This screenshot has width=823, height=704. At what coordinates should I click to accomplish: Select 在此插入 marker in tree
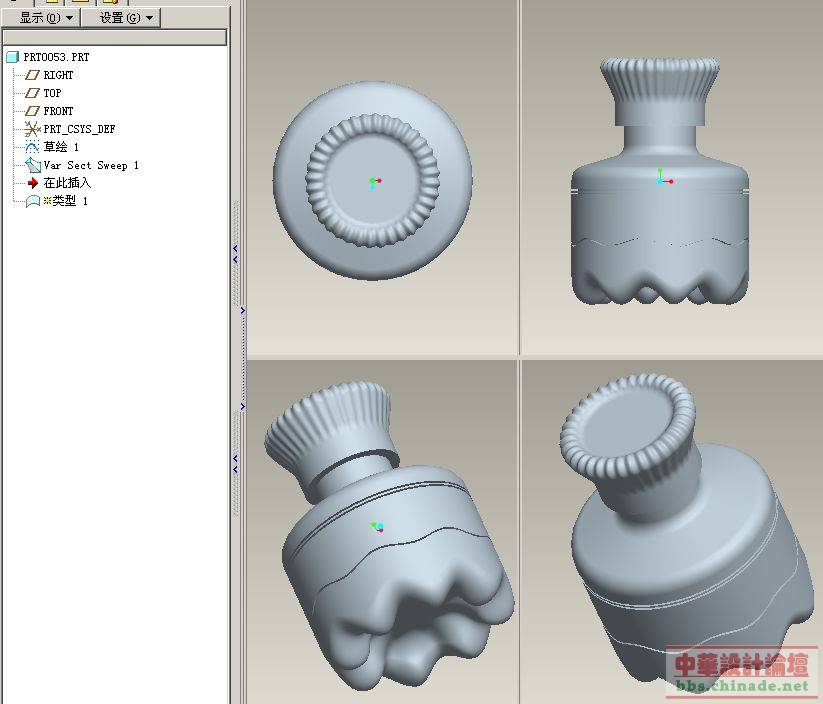click(x=67, y=183)
